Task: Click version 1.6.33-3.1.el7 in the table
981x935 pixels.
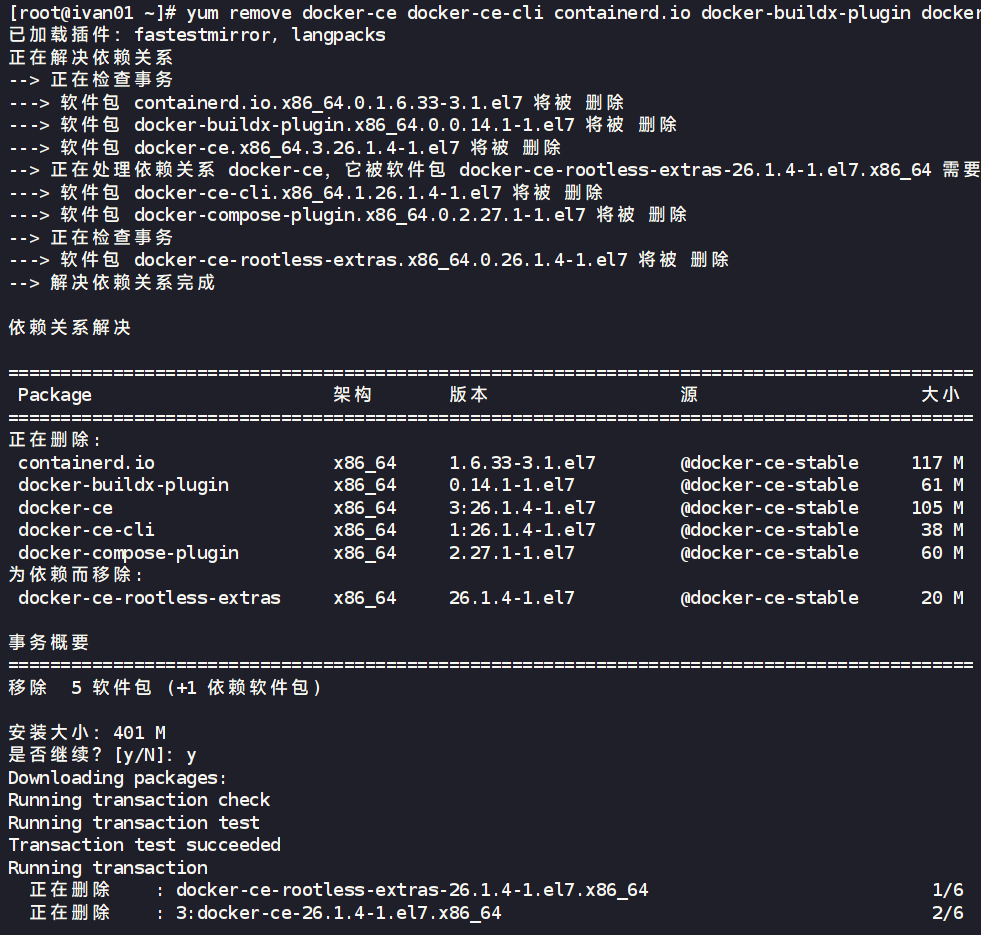Action: point(522,463)
